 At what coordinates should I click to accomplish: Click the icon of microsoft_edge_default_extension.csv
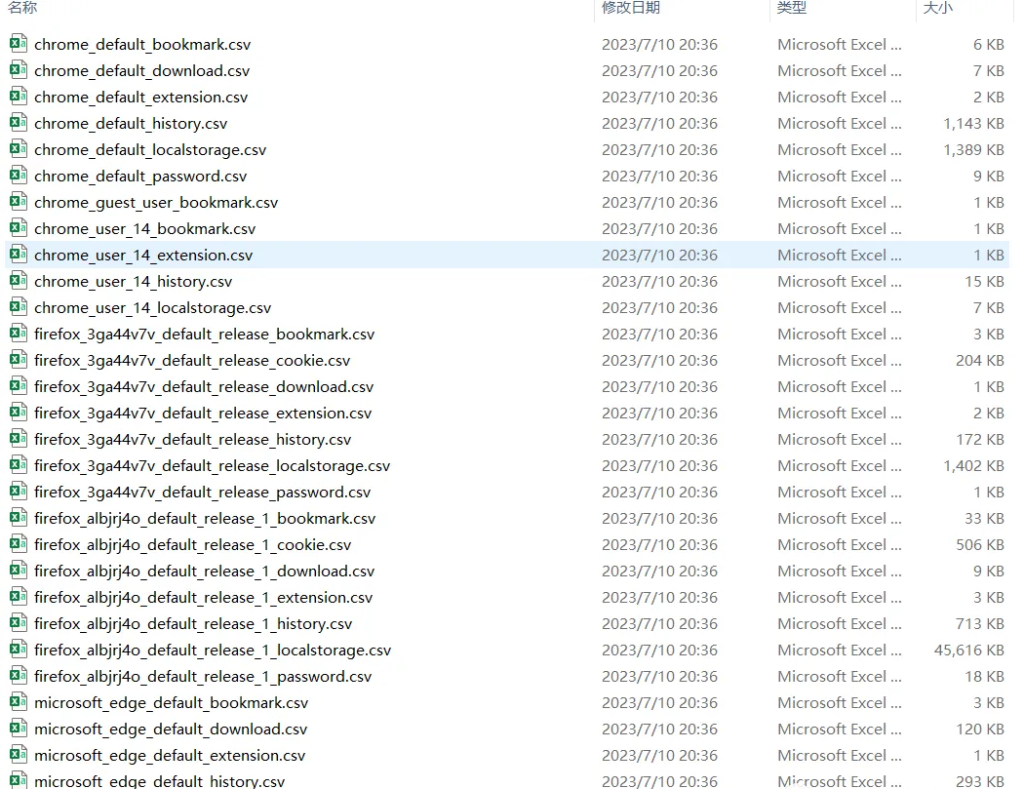pos(18,755)
